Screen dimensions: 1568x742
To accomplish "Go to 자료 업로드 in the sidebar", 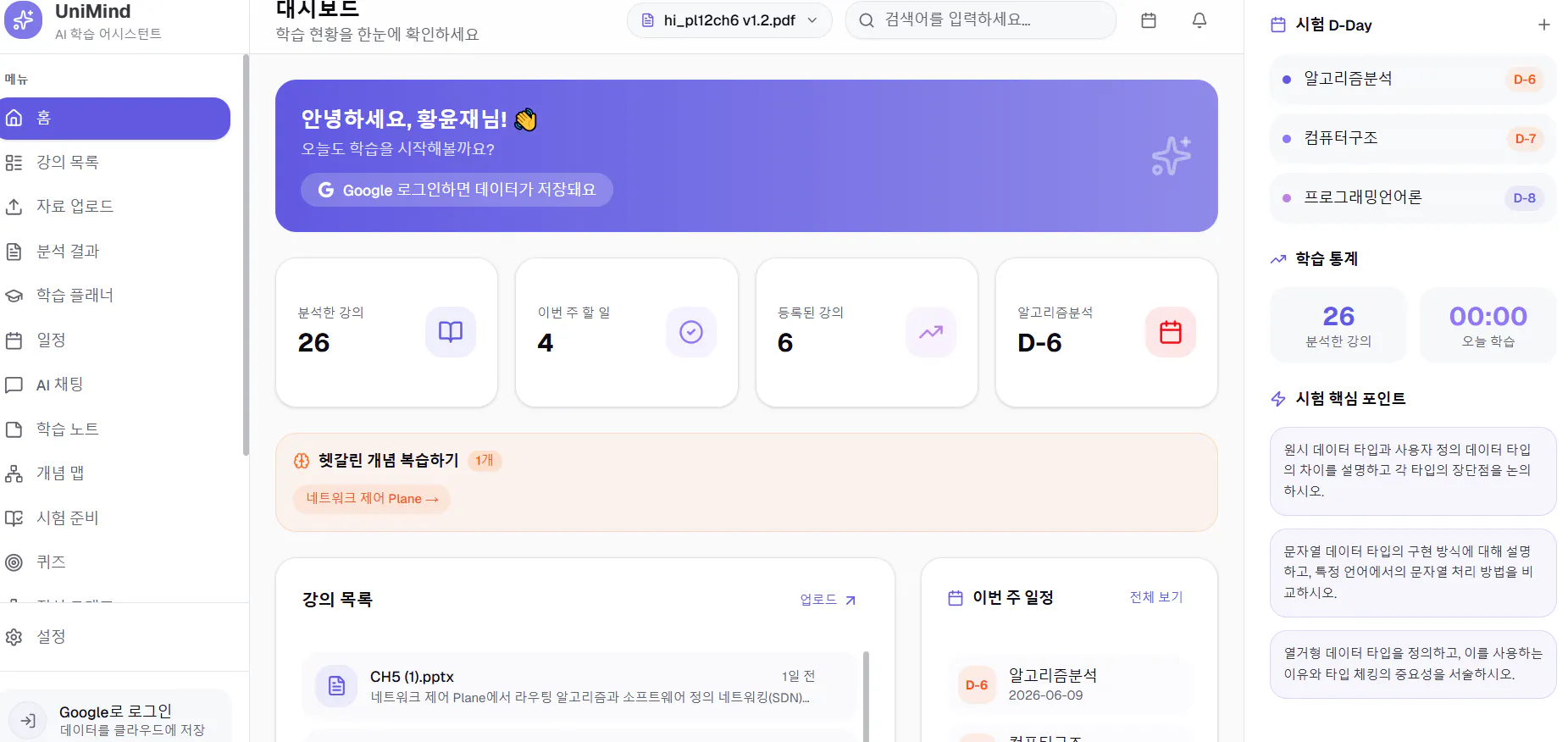I will pos(115,207).
